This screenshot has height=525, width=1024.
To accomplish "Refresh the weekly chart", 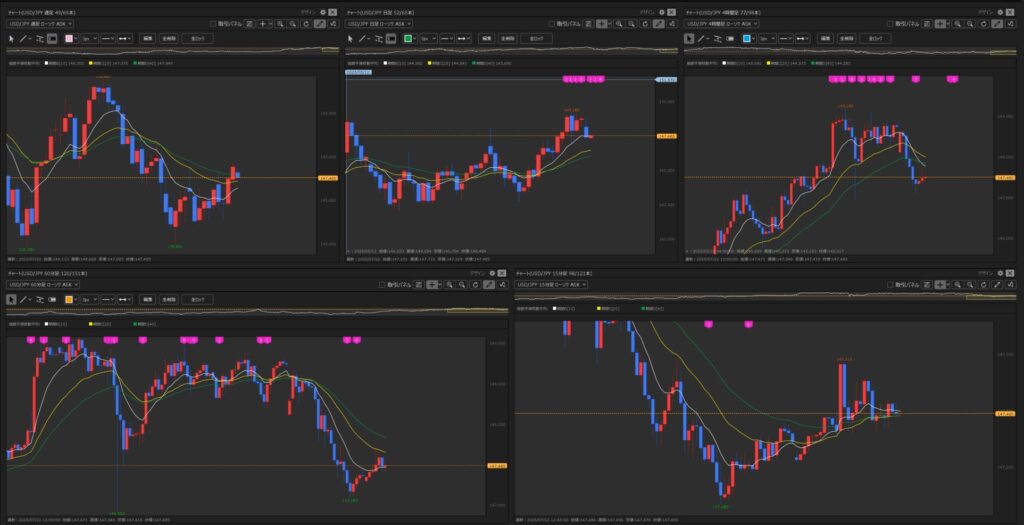I will click(306, 24).
